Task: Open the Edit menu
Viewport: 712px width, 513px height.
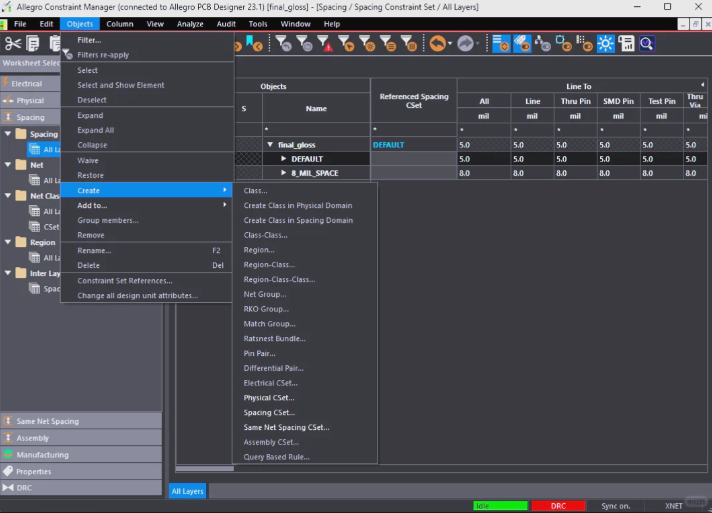Action: coord(46,24)
